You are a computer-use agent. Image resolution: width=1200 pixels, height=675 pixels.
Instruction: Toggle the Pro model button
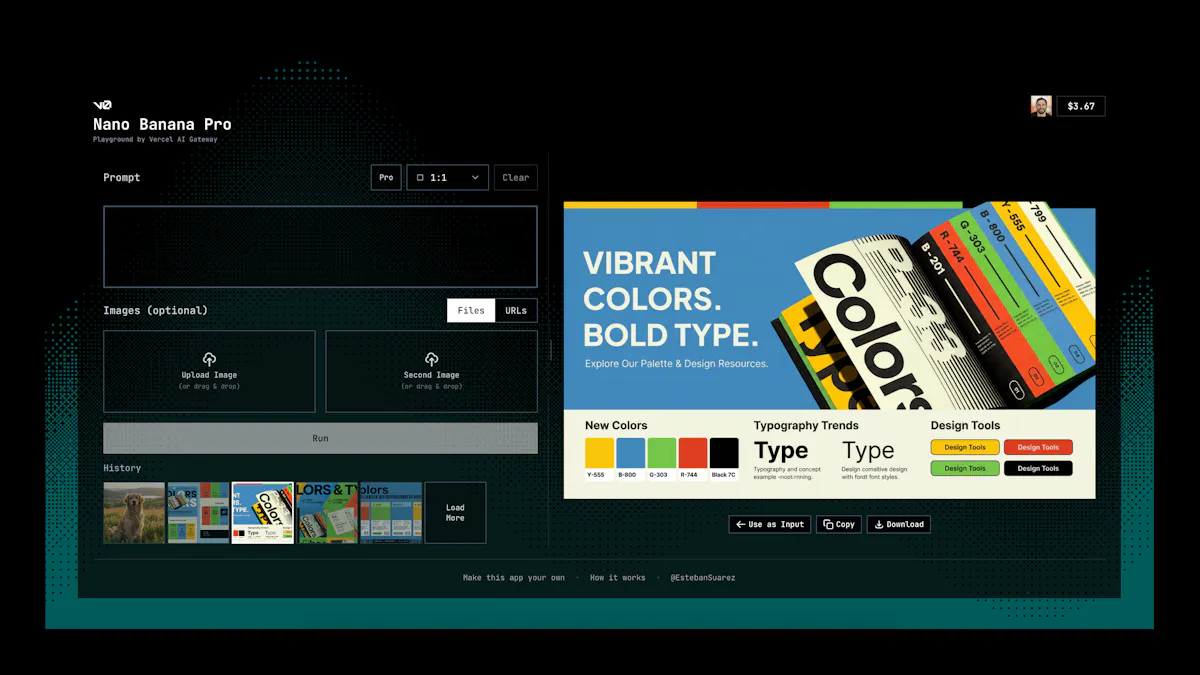386,178
